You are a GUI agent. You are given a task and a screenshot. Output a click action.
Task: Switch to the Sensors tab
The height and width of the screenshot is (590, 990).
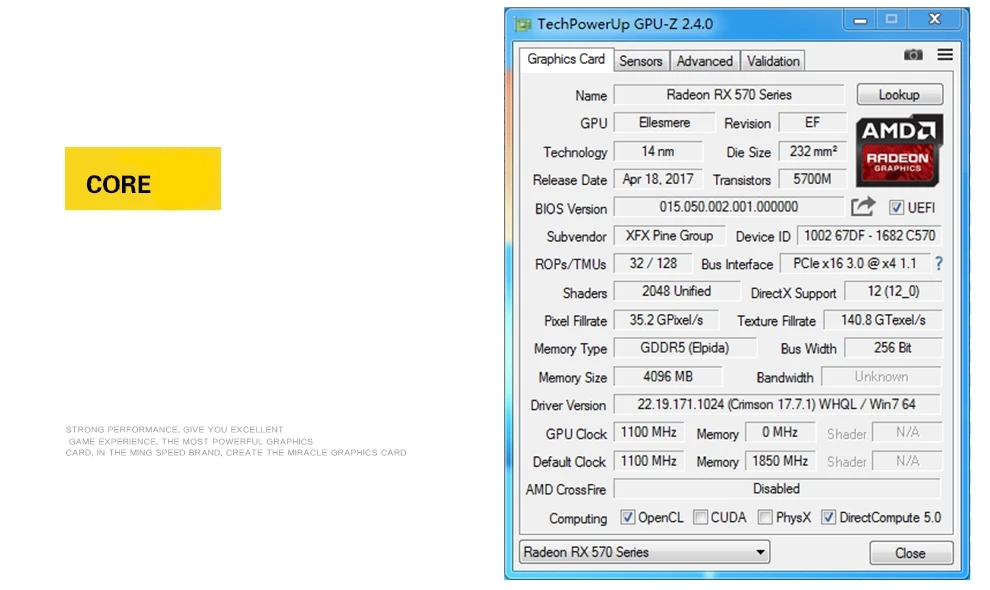tap(641, 61)
